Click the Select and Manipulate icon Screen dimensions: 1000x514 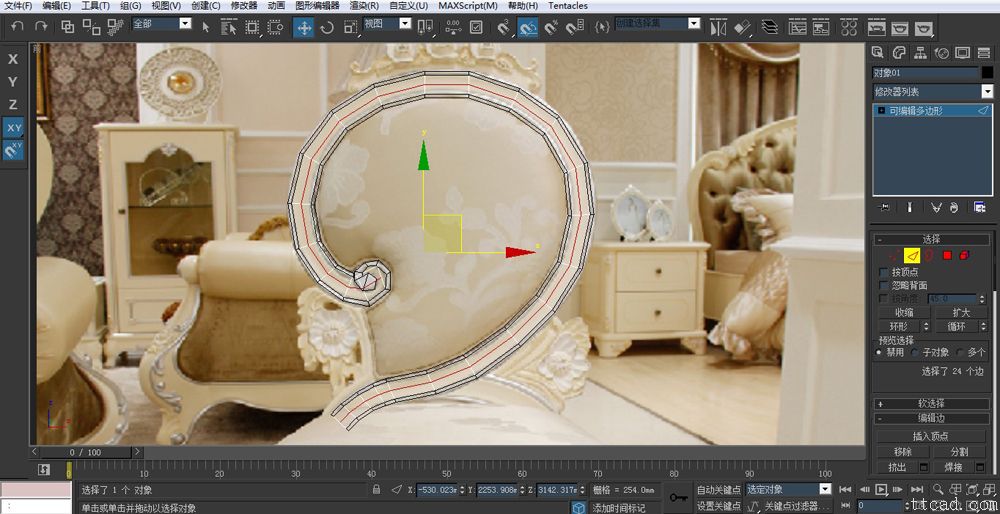tap(453, 27)
